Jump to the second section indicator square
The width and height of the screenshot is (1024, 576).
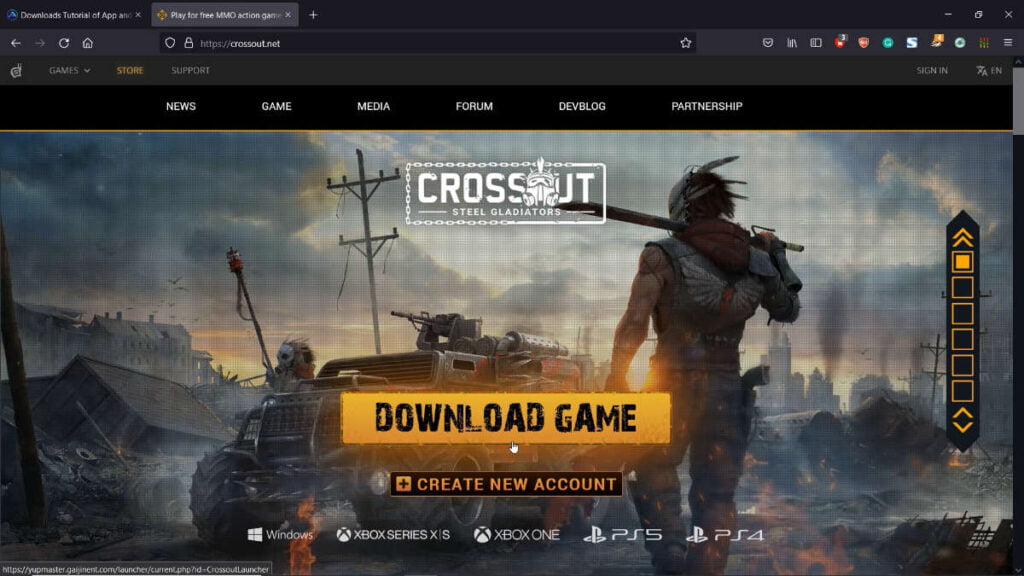[x=962, y=288]
